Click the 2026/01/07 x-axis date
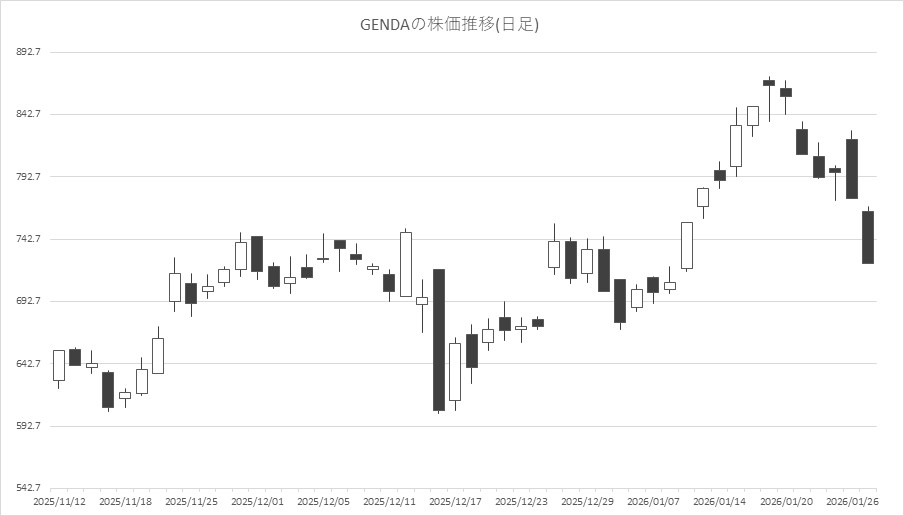This screenshot has height=516, width=904. 653,501
